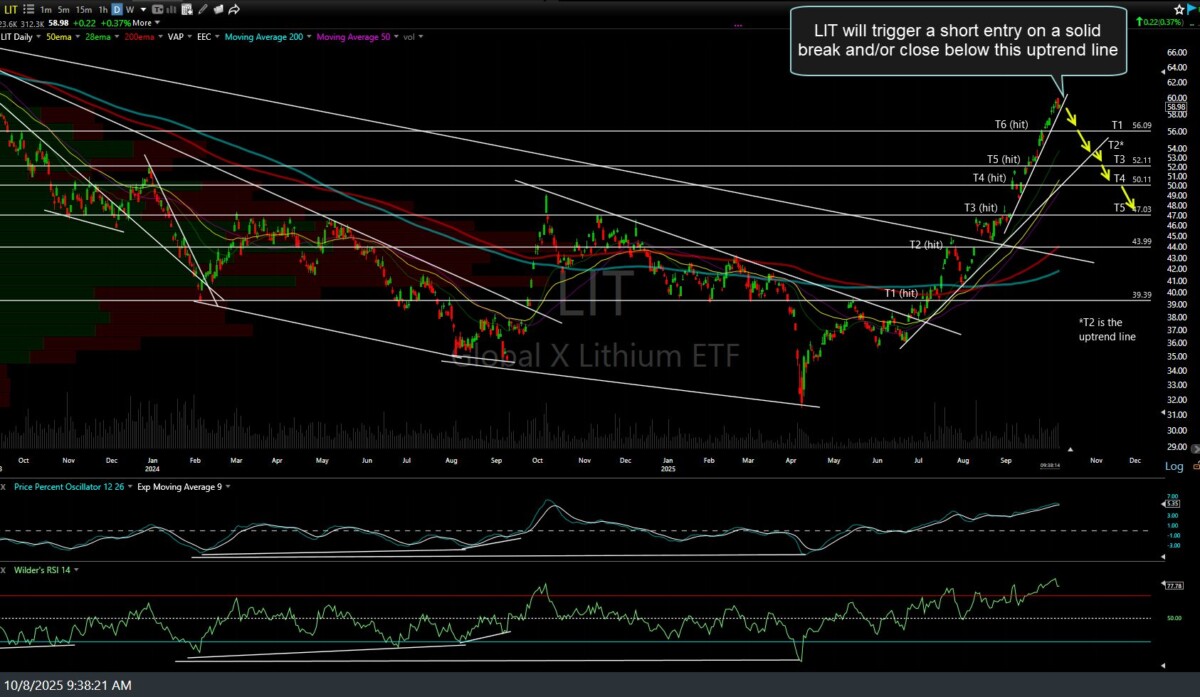Switch to the 1h timeframe

101,9
